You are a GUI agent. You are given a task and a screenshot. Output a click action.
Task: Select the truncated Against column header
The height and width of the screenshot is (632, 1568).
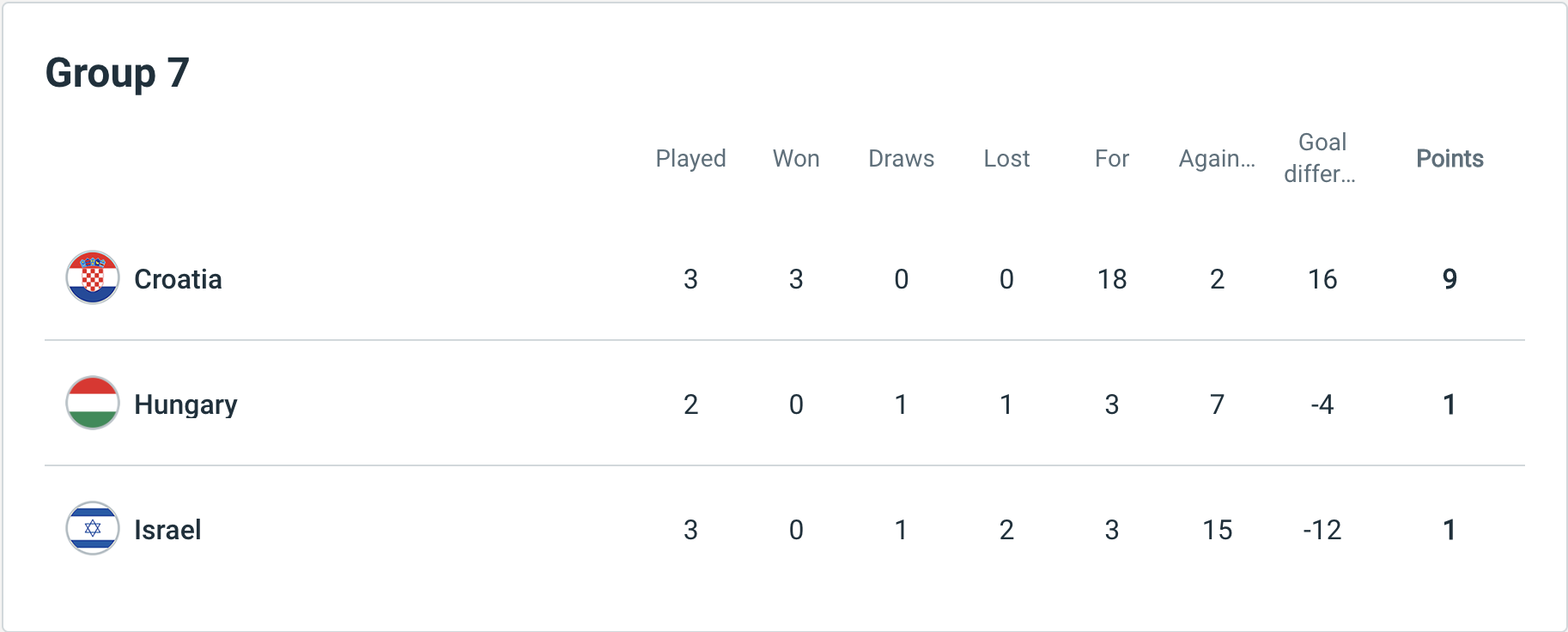point(1217,159)
